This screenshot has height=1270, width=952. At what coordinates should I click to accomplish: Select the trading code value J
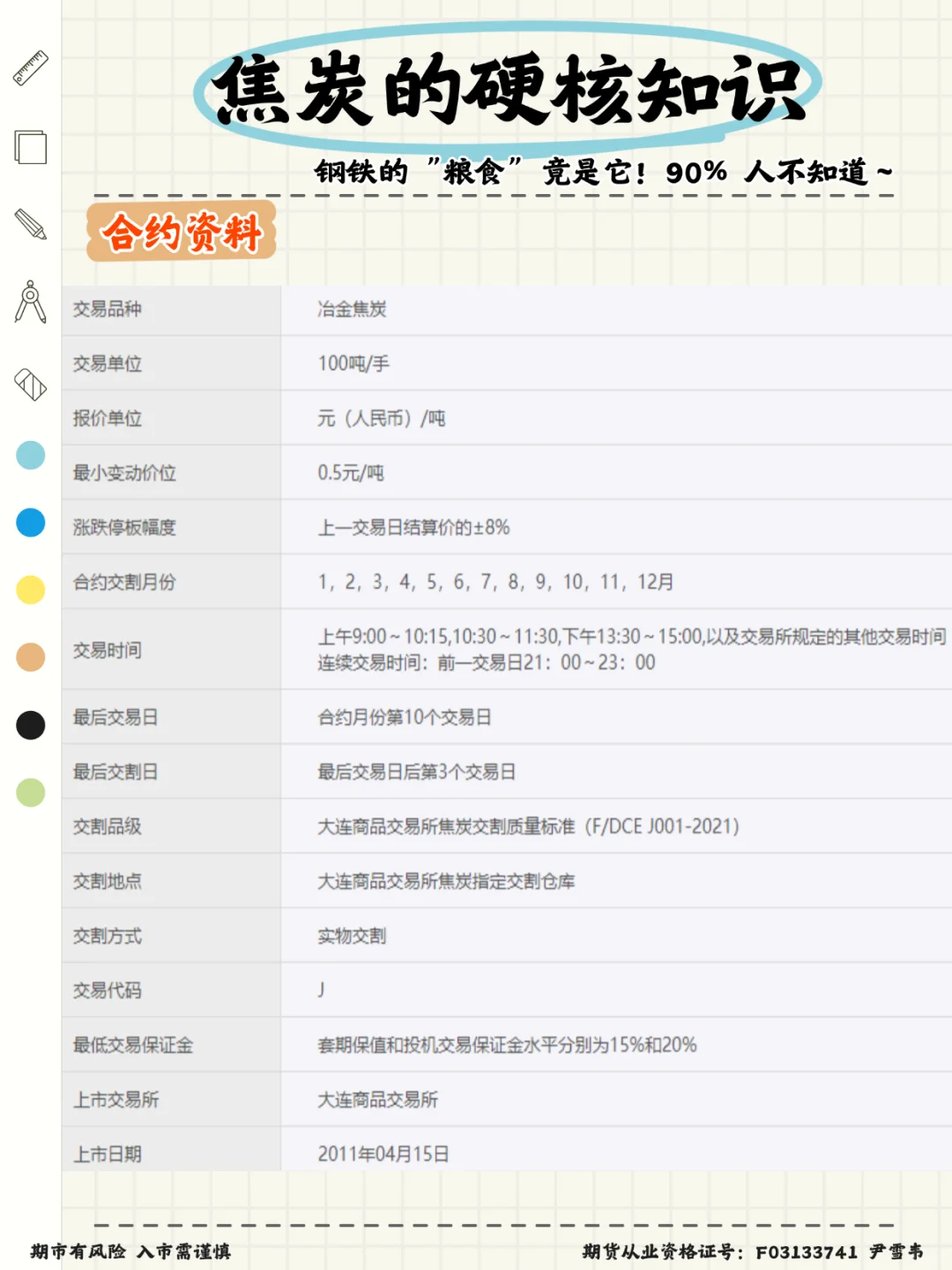point(321,990)
